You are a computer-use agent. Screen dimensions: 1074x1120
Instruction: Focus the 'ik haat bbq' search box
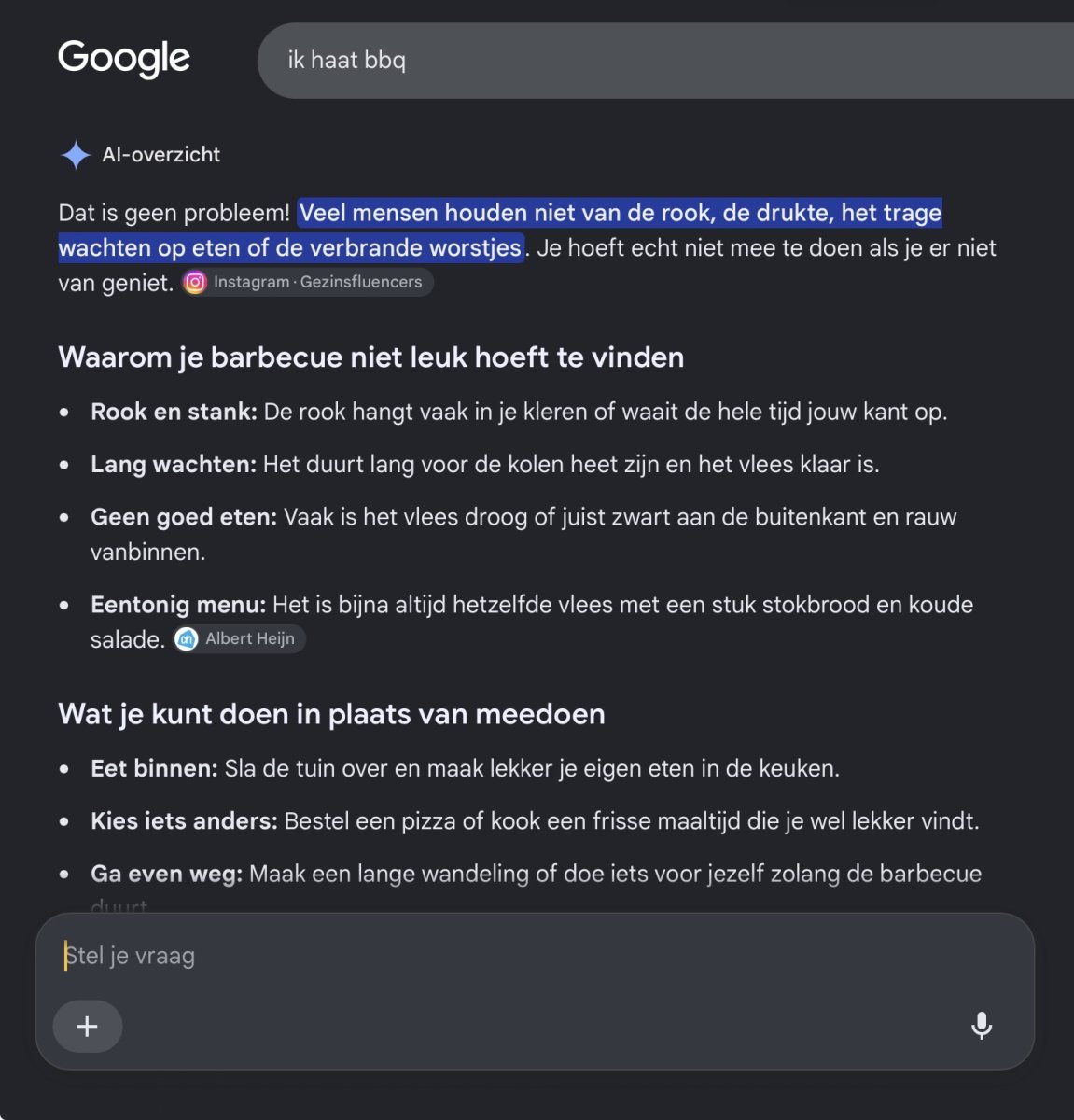(665, 61)
